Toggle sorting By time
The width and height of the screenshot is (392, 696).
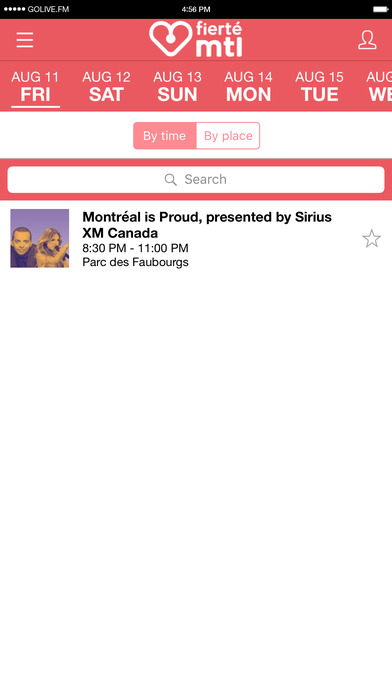coord(165,136)
